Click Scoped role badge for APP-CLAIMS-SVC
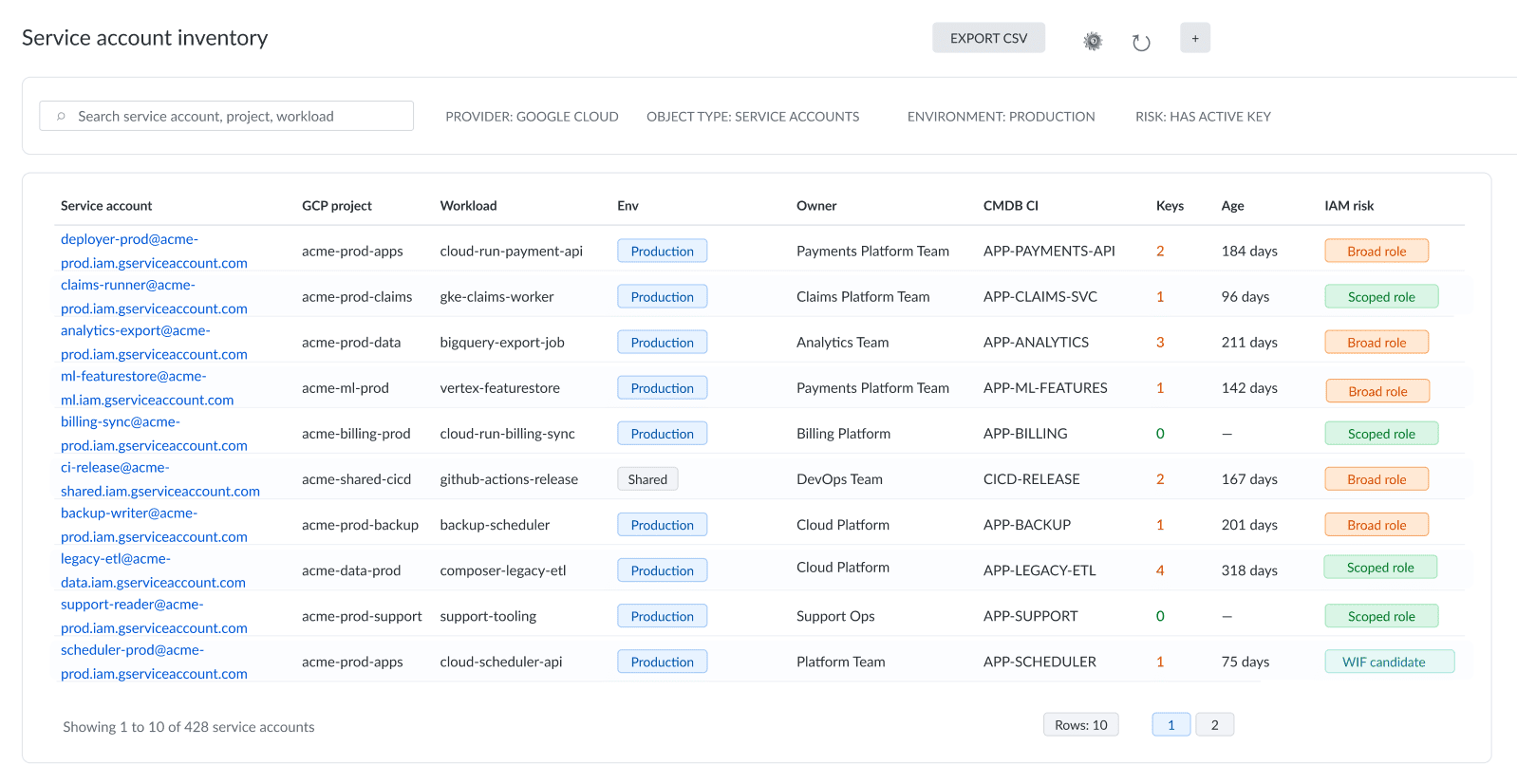 click(1381, 296)
